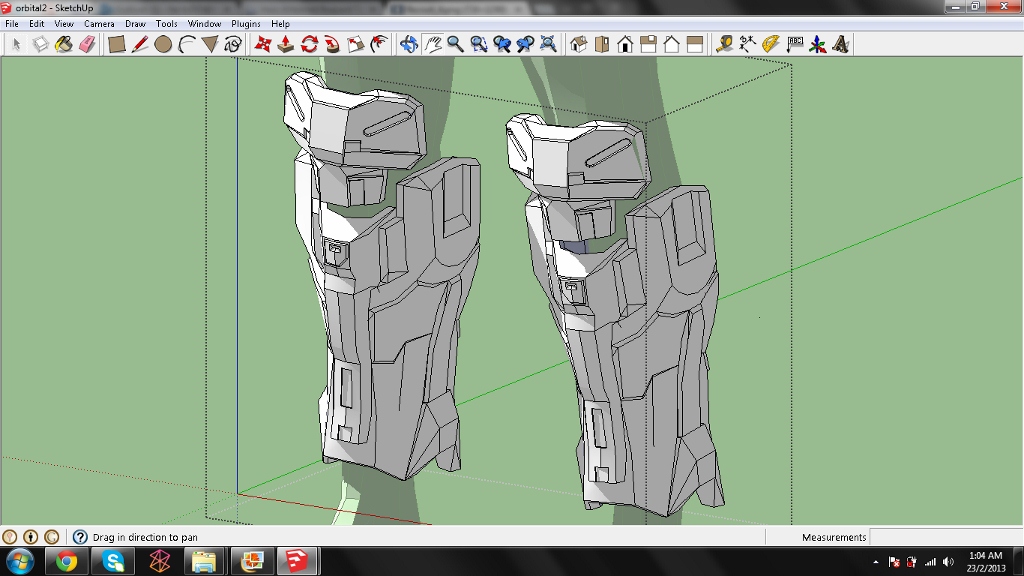
Task: Open the Plugins menu
Action: (x=246, y=23)
